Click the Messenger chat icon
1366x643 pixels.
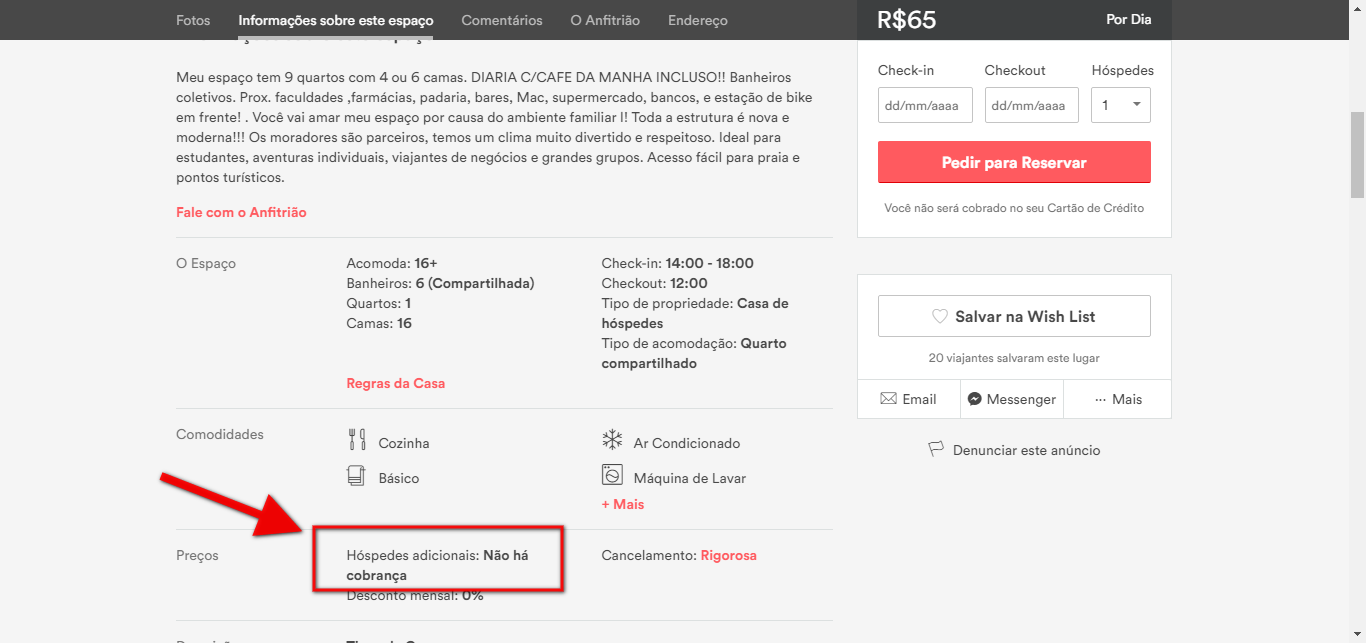(x=974, y=399)
